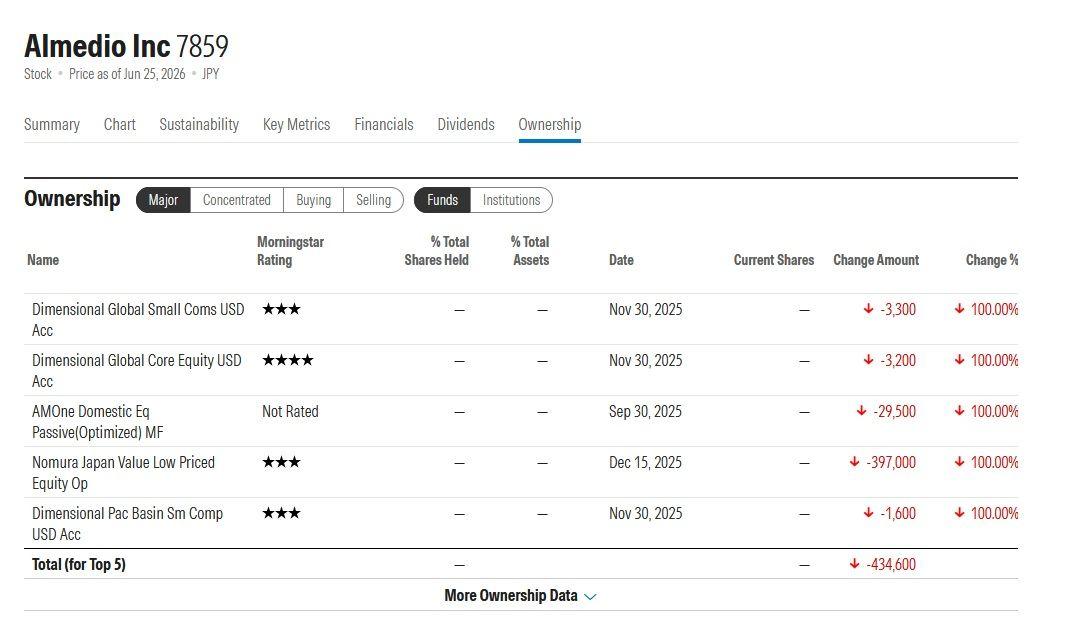Screen dimensions: 1076x621
Task: Click the Not Rated cell for AMOne
Action: 290,411
